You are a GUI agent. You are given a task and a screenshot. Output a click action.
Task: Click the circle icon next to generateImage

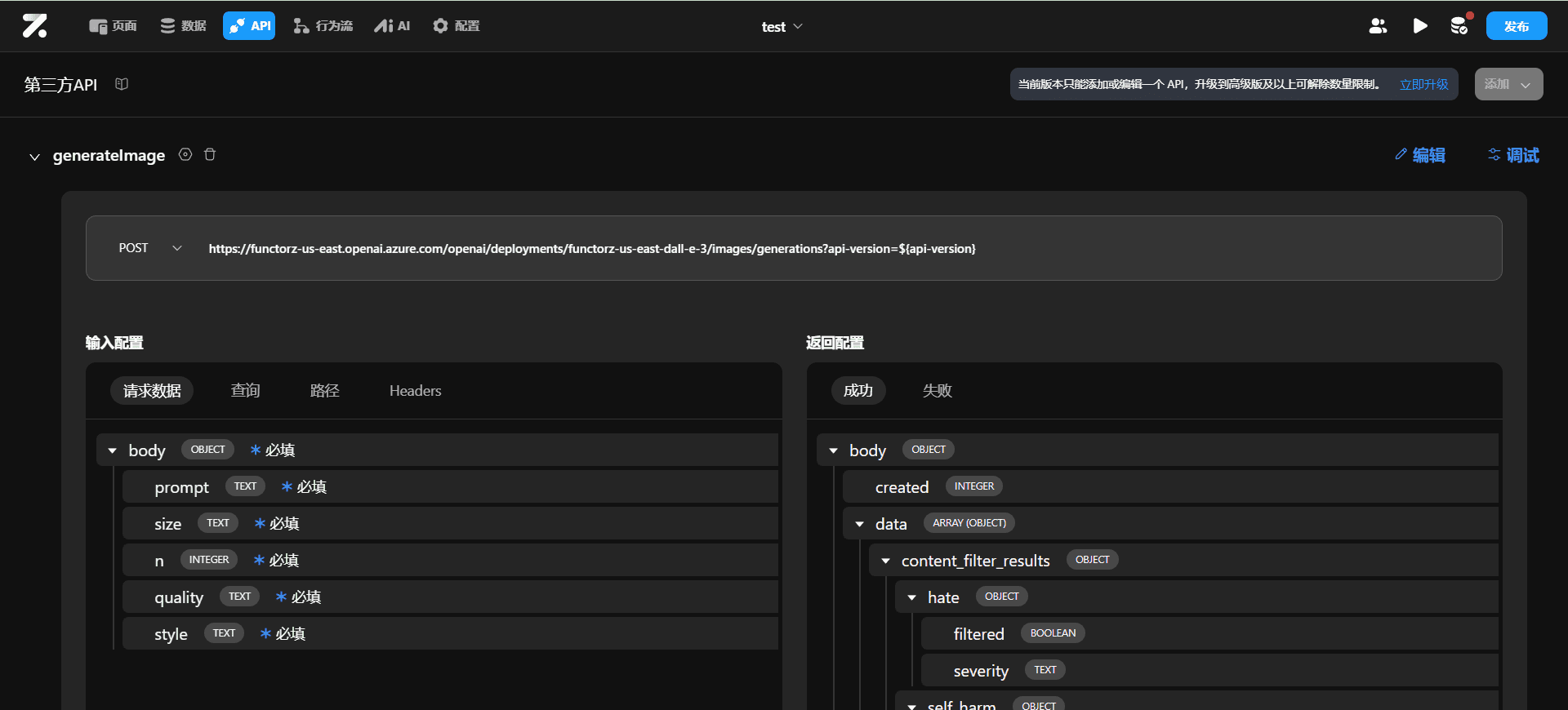pos(185,154)
